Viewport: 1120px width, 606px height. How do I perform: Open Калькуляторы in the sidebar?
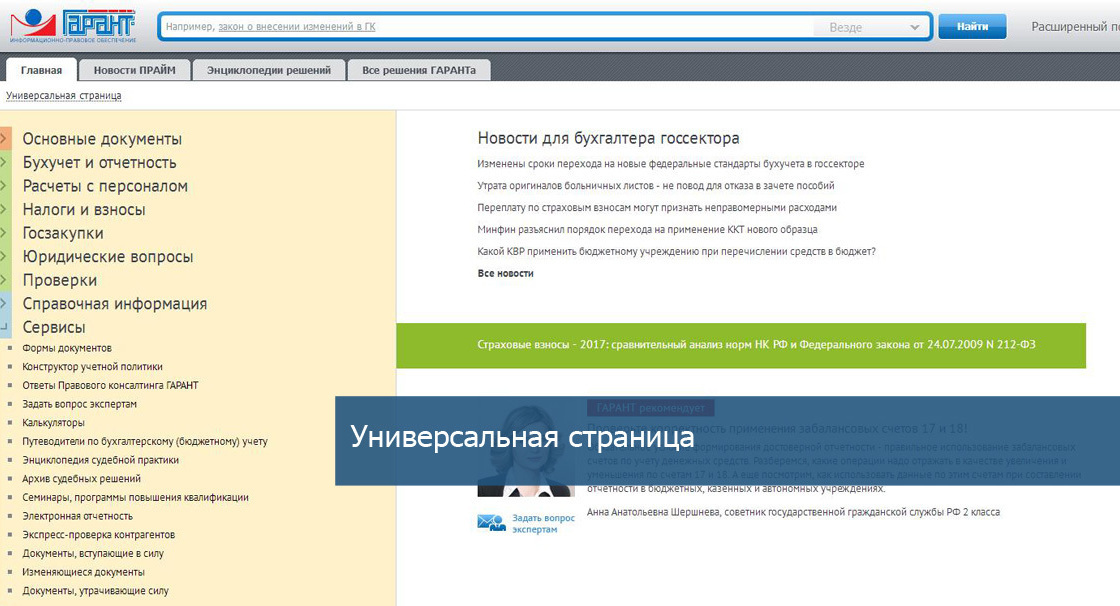pos(53,422)
